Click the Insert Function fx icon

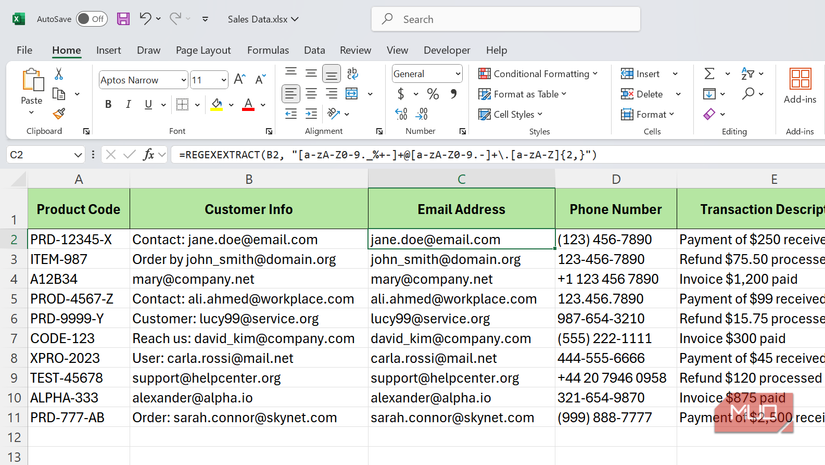[149, 155]
